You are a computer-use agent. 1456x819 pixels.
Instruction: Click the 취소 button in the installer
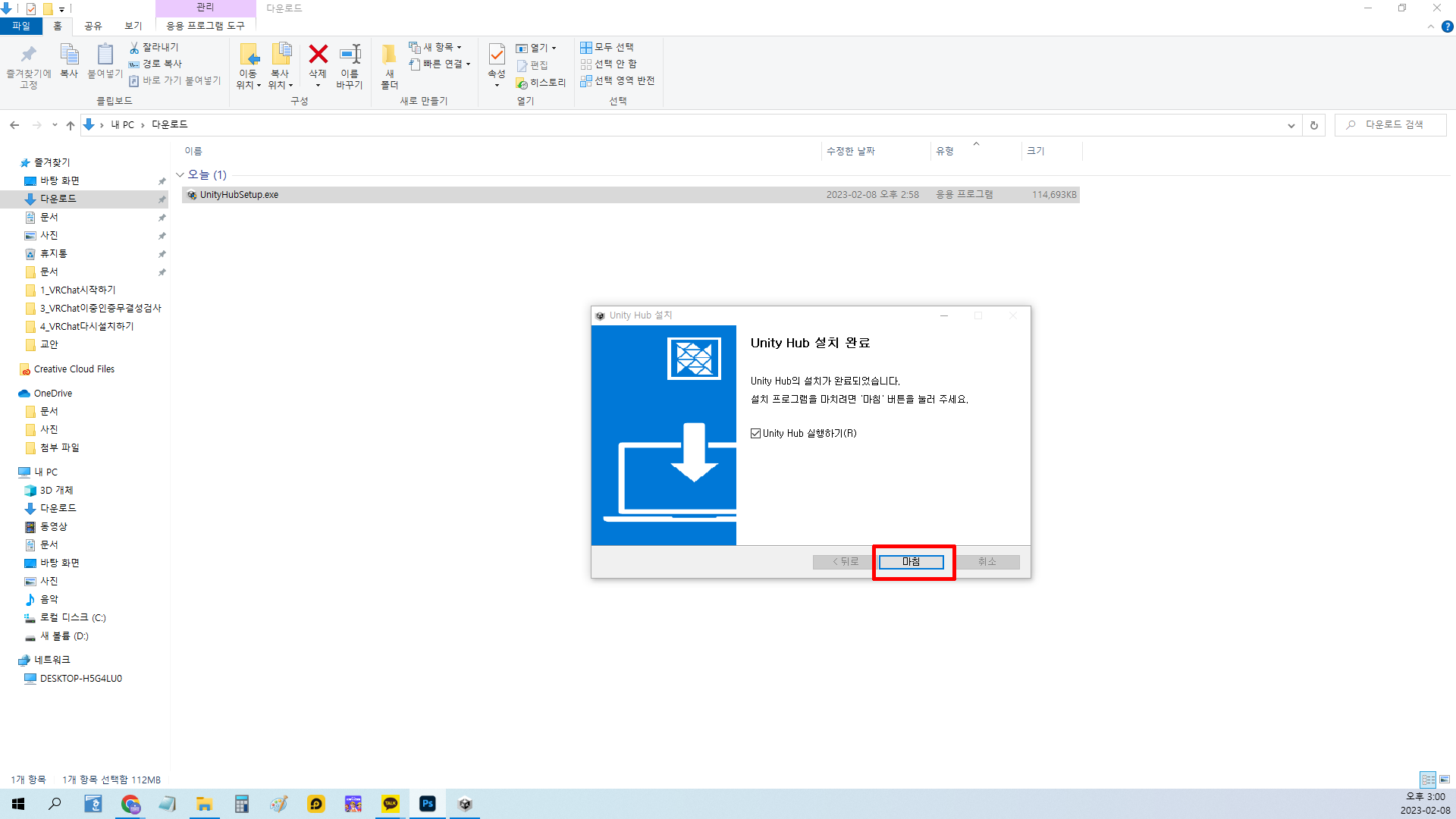pos(987,562)
